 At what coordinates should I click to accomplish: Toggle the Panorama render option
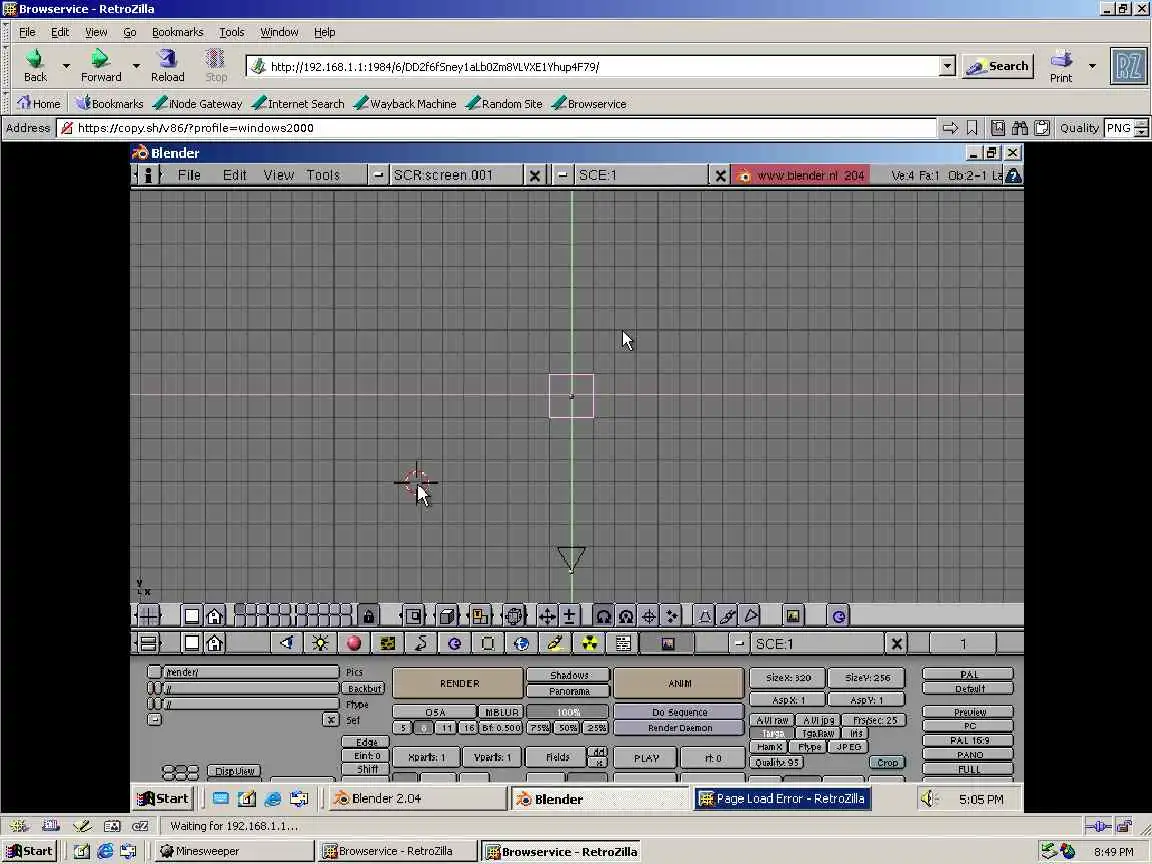569,691
